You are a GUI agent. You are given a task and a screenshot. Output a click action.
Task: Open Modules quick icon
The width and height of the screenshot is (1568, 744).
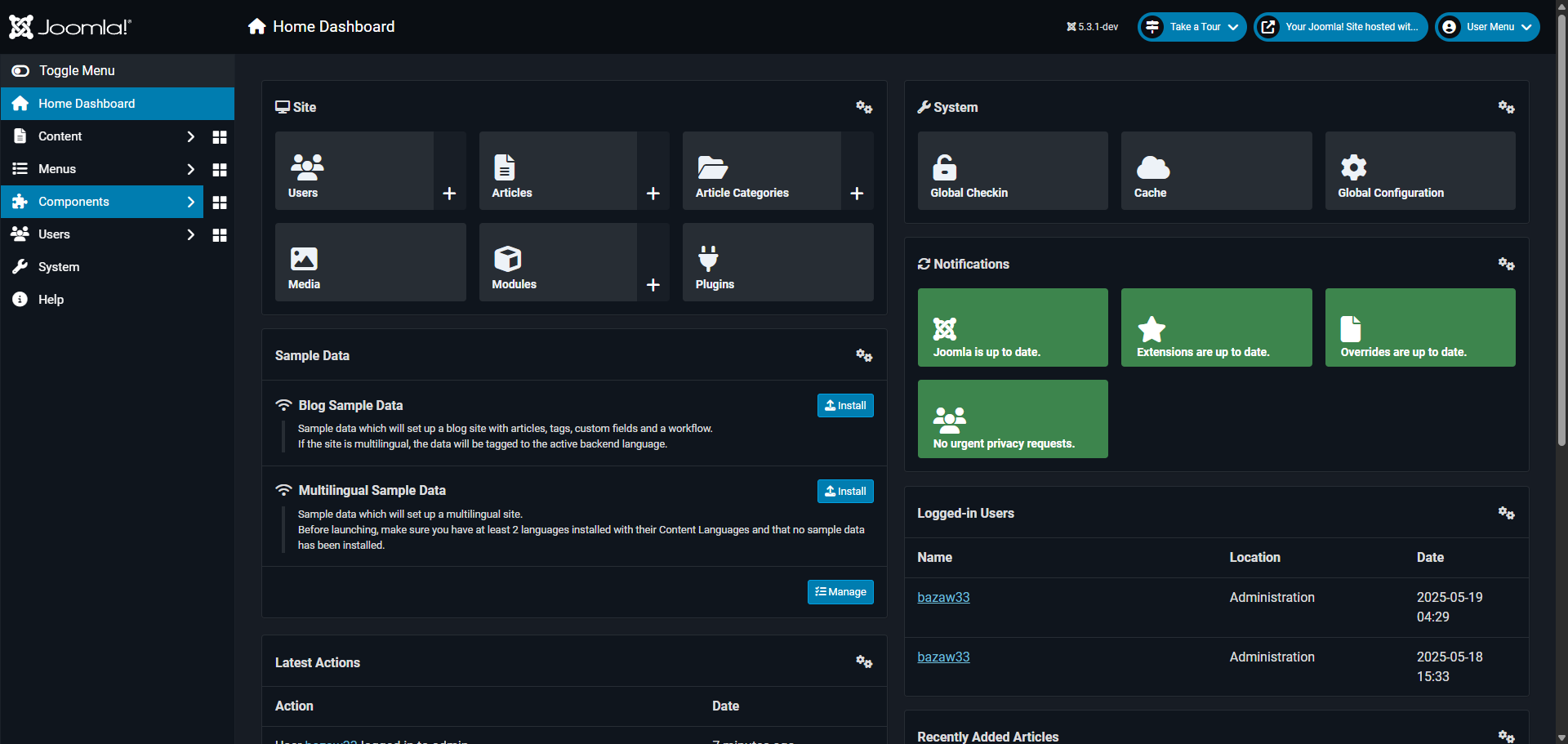558,262
